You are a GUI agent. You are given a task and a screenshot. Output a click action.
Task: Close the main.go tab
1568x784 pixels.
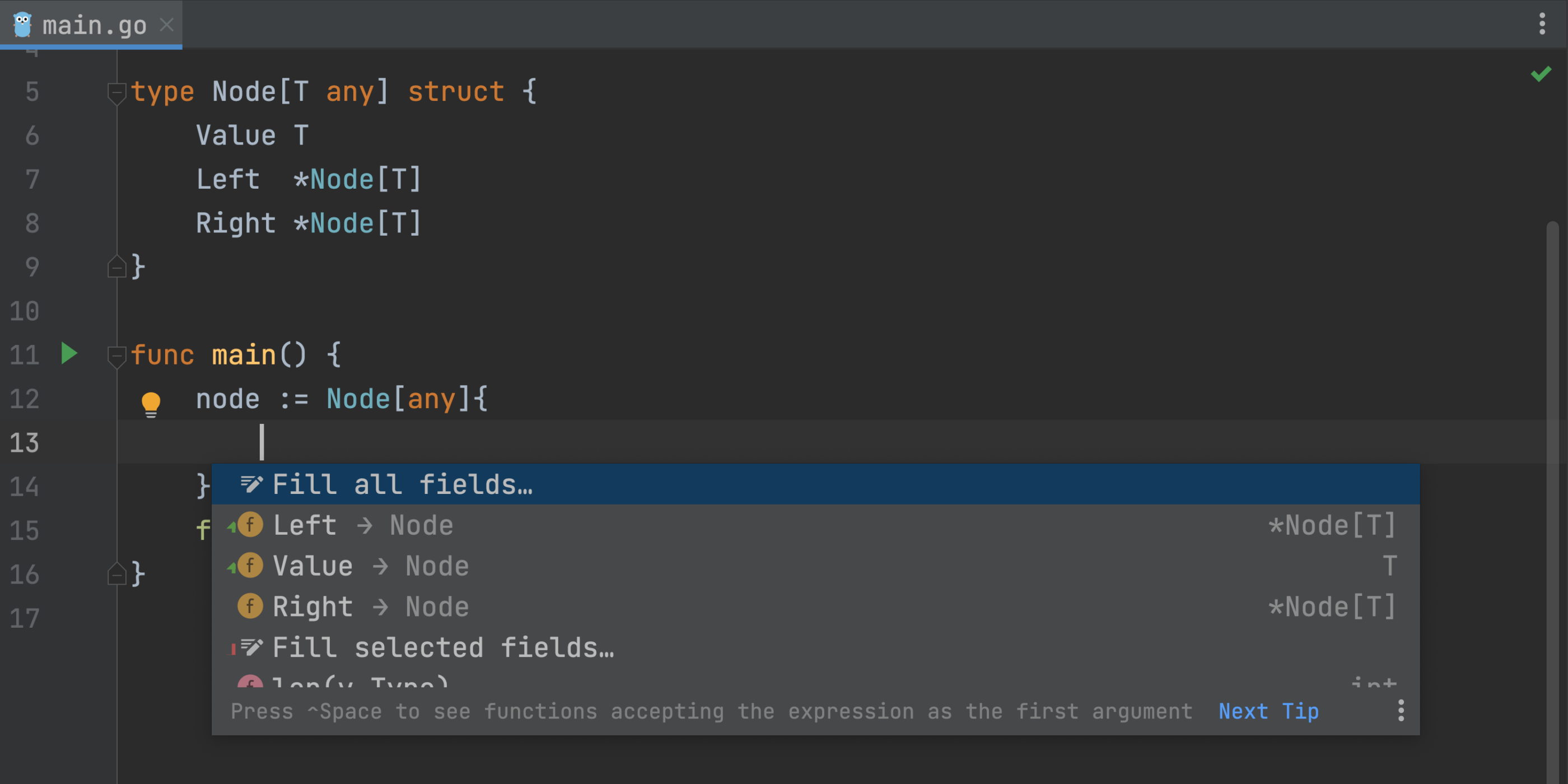[x=166, y=25]
